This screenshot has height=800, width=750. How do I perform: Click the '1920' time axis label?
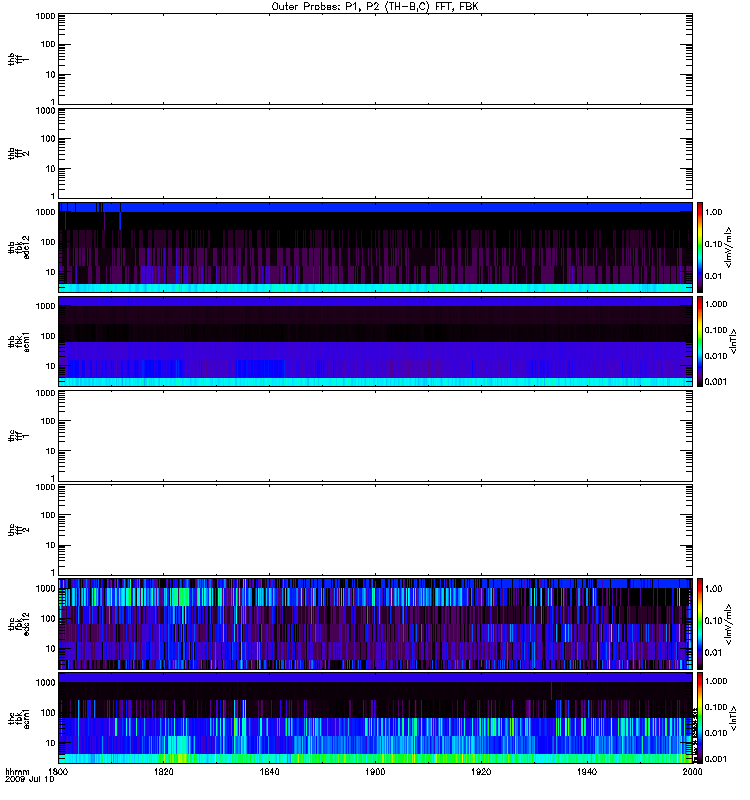point(481,771)
